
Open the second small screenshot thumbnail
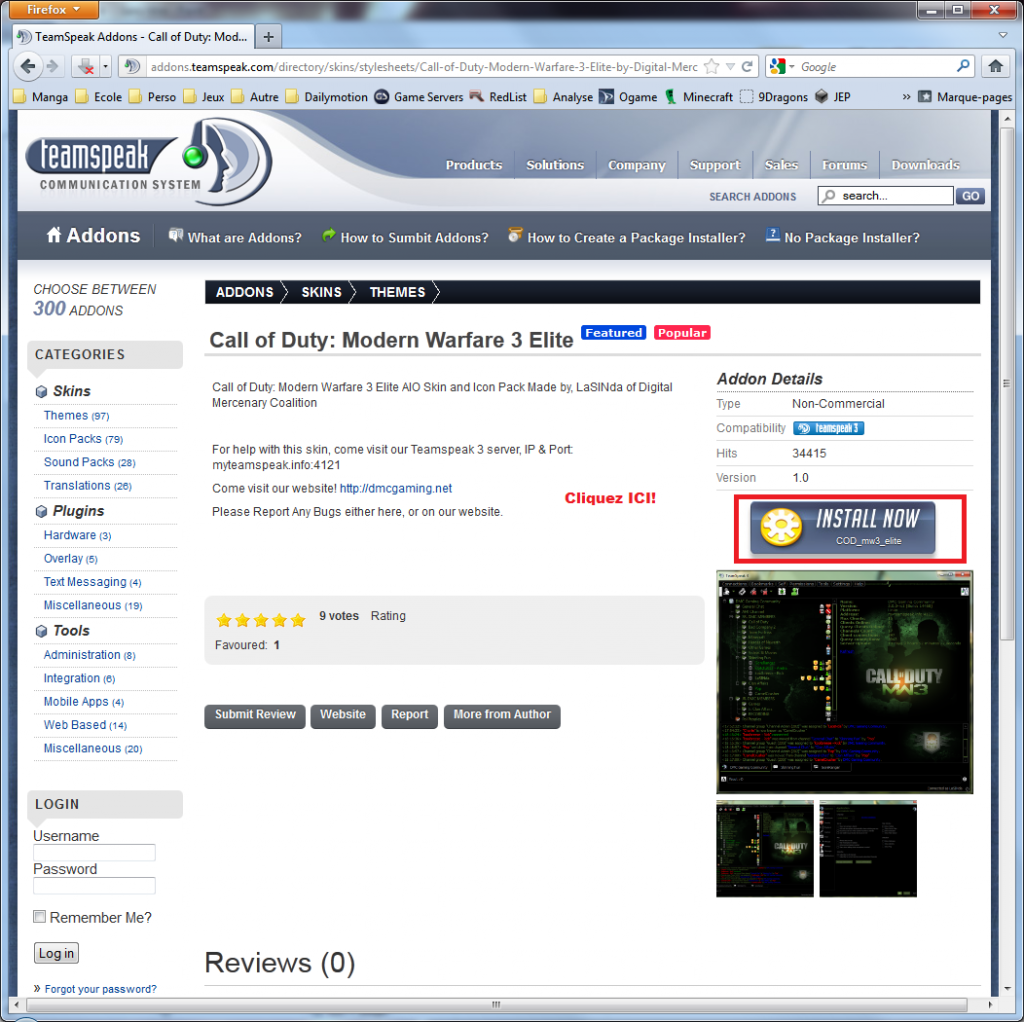[868, 849]
